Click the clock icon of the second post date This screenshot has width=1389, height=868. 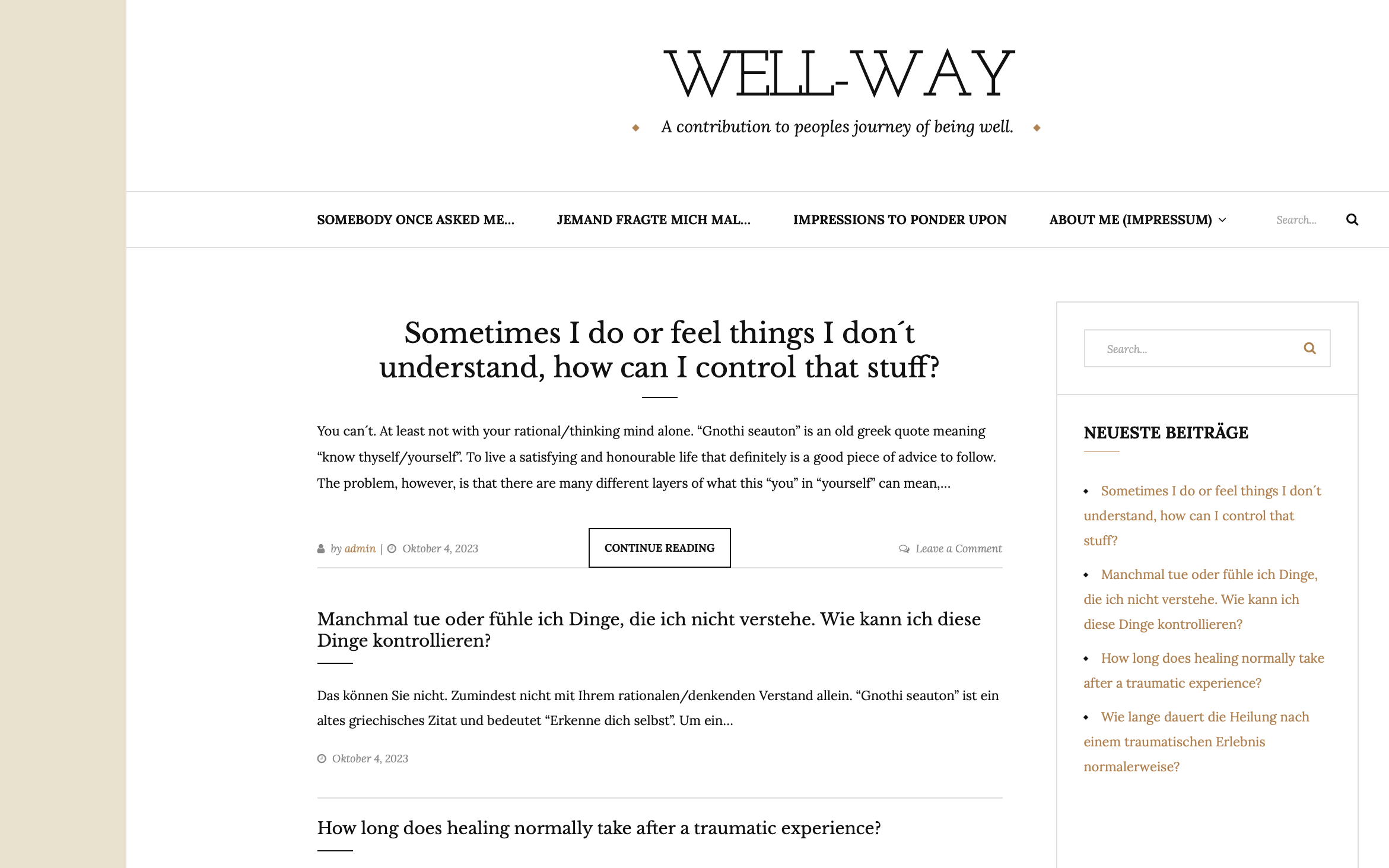[322, 759]
